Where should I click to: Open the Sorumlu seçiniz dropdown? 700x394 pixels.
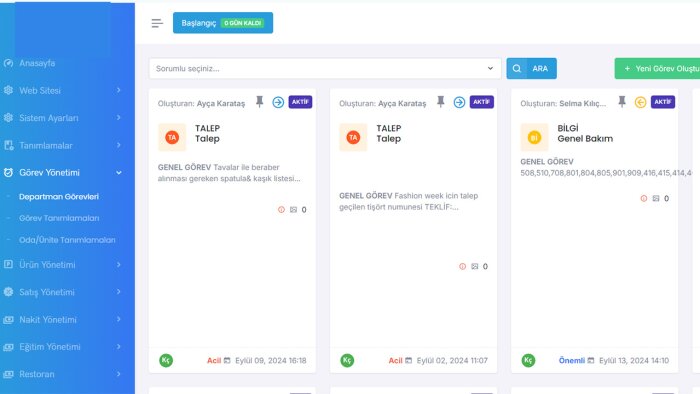(x=325, y=68)
